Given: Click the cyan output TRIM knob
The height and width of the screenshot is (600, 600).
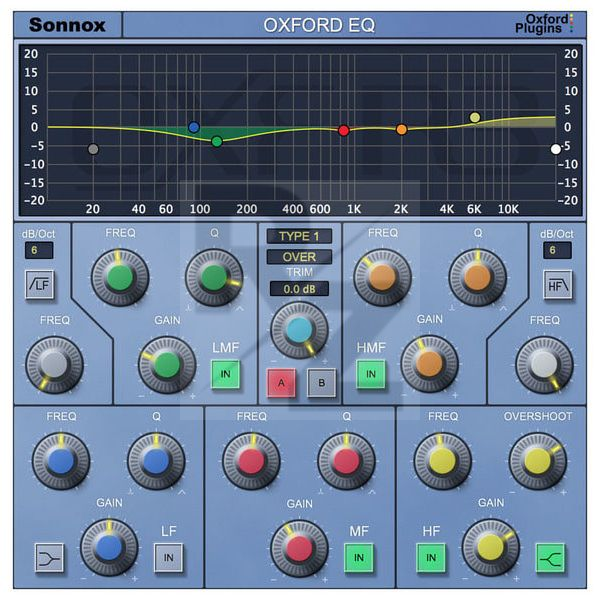Looking at the screenshot, I should (300, 330).
